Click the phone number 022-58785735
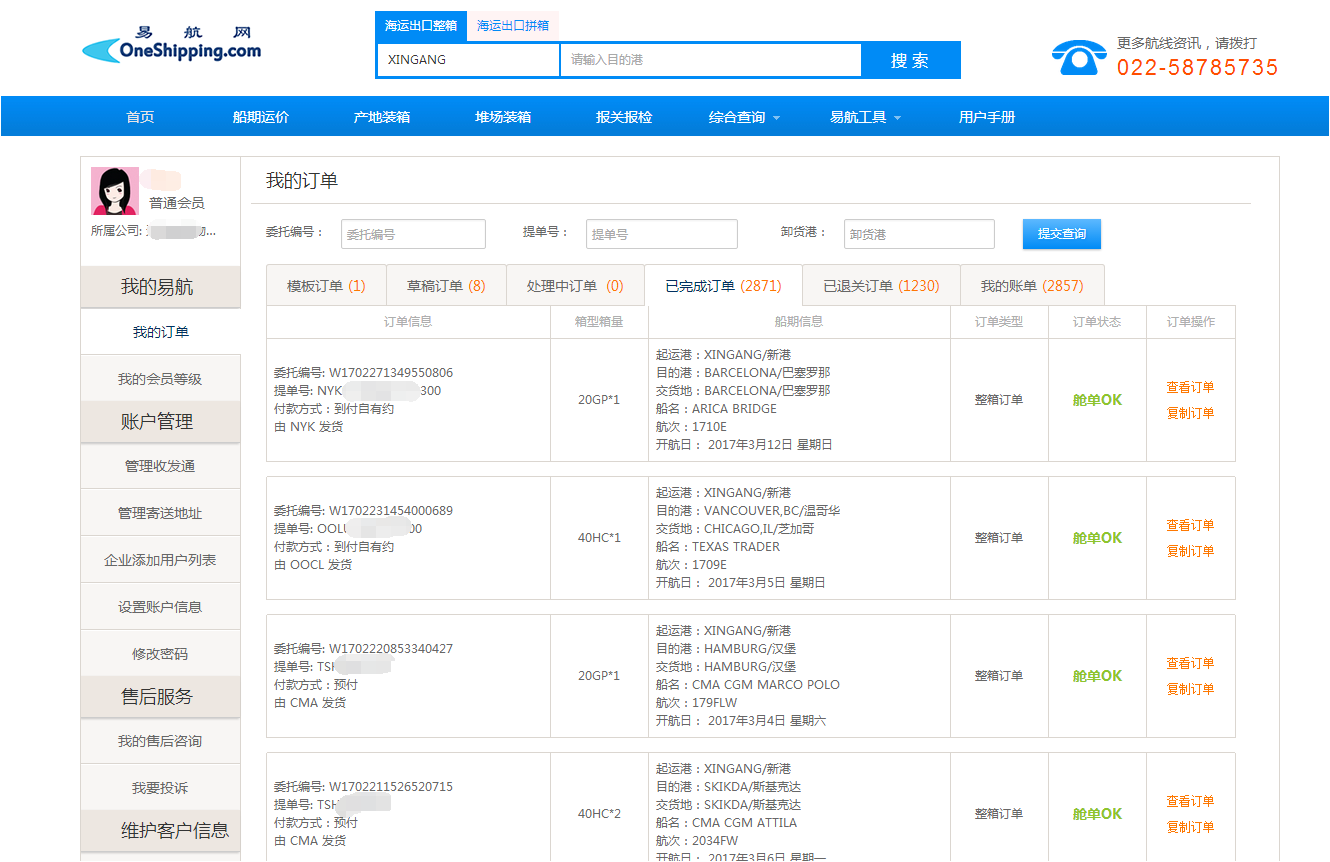 pos(1198,68)
